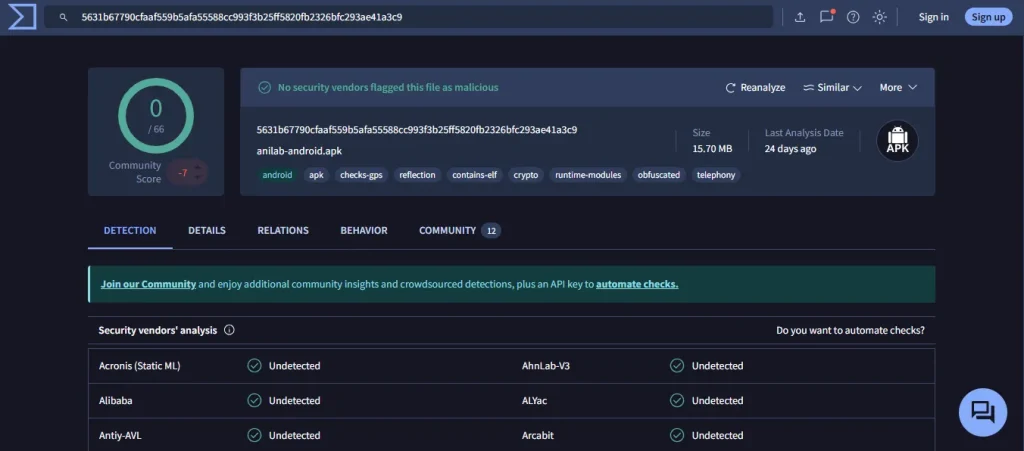Click the Alibaba vendor name

click(x=116, y=401)
